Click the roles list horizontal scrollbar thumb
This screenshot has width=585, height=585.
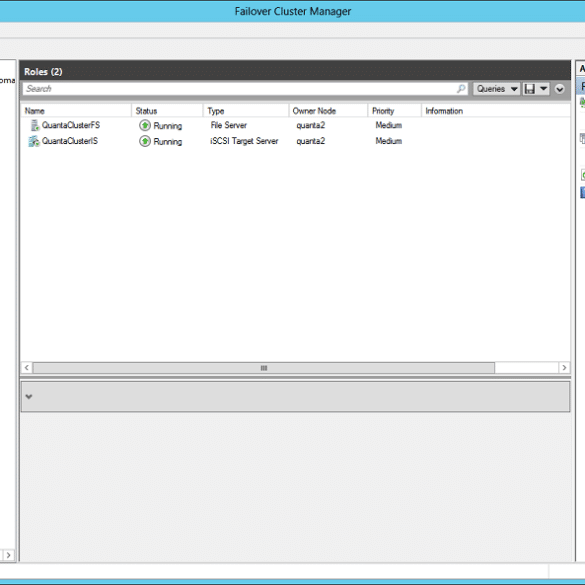click(264, 368)
